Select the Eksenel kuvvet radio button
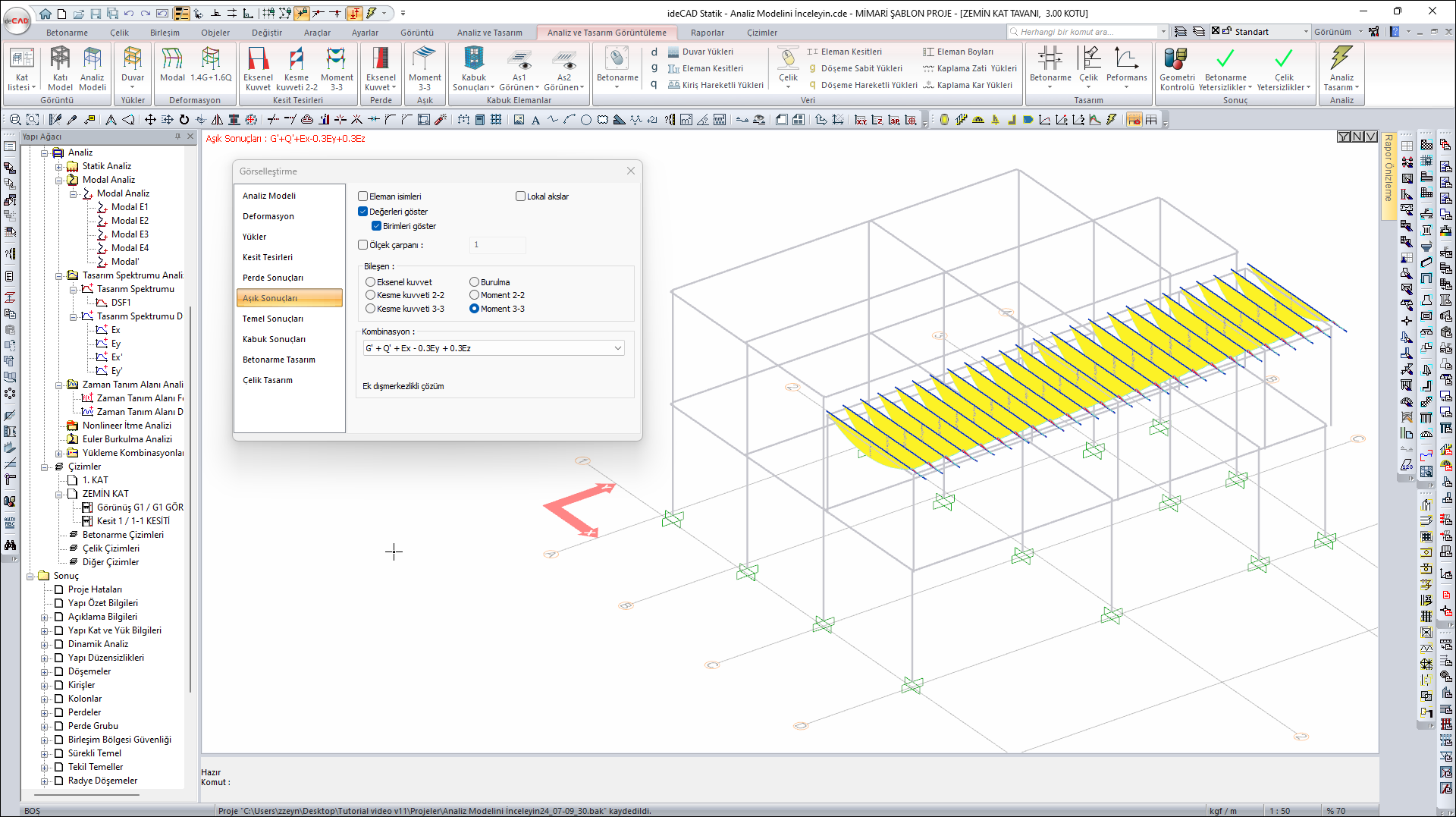1456x817 pixels. 371,282
